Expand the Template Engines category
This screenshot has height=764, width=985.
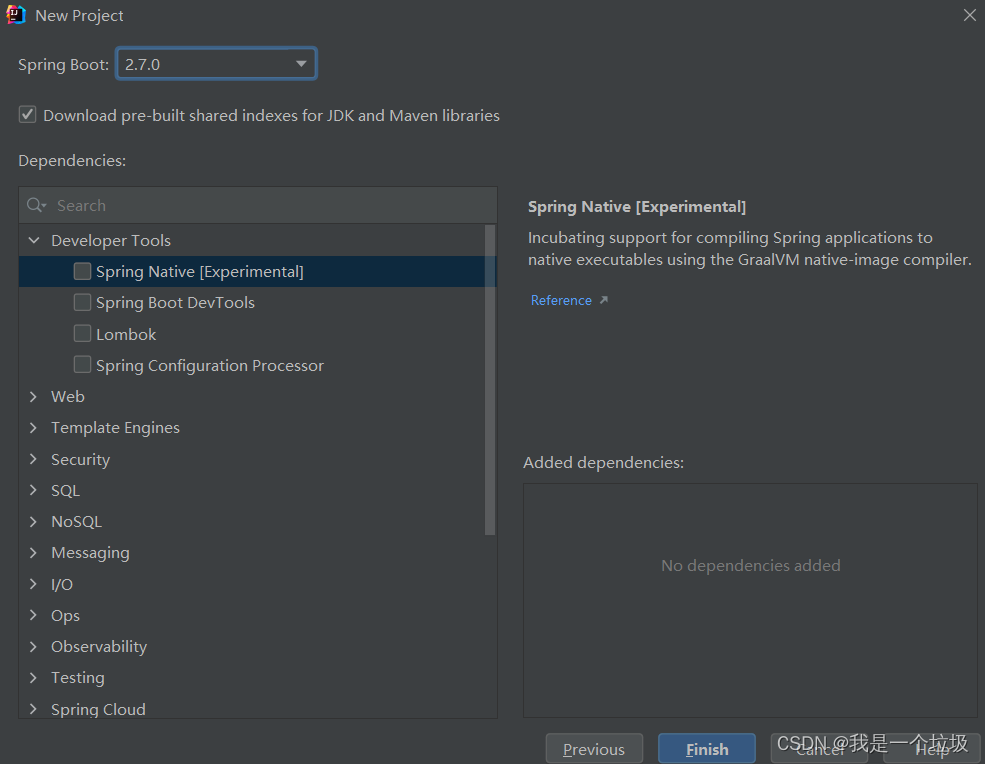(x=34, y=427)
